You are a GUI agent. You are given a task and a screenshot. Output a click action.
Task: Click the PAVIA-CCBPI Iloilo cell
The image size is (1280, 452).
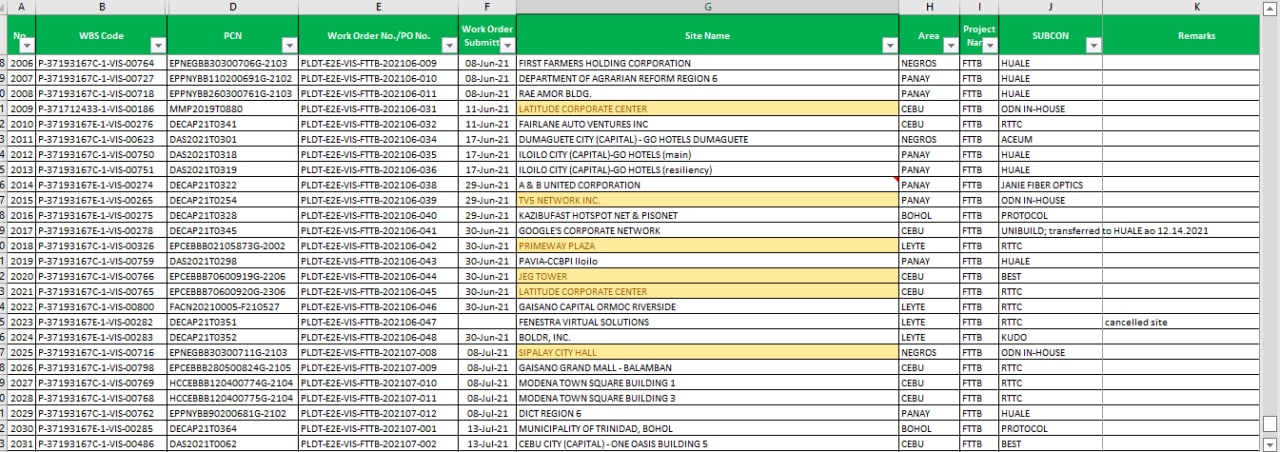(x=707, y=261)
